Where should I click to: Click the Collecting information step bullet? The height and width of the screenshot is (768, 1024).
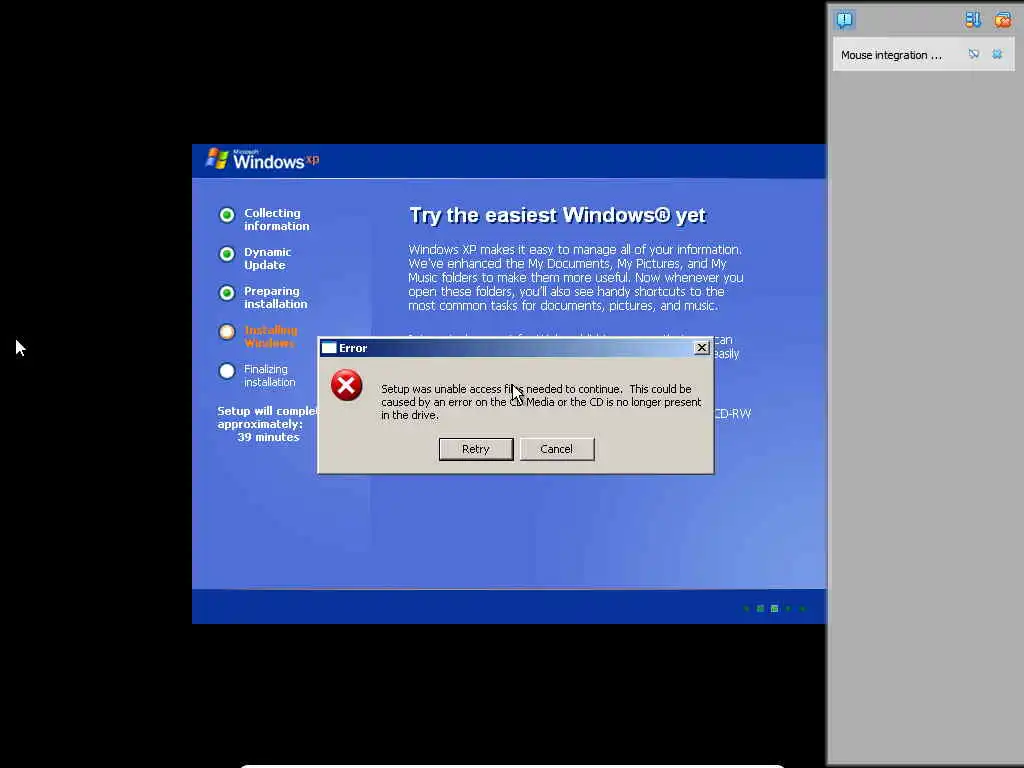tap(227, 215)
